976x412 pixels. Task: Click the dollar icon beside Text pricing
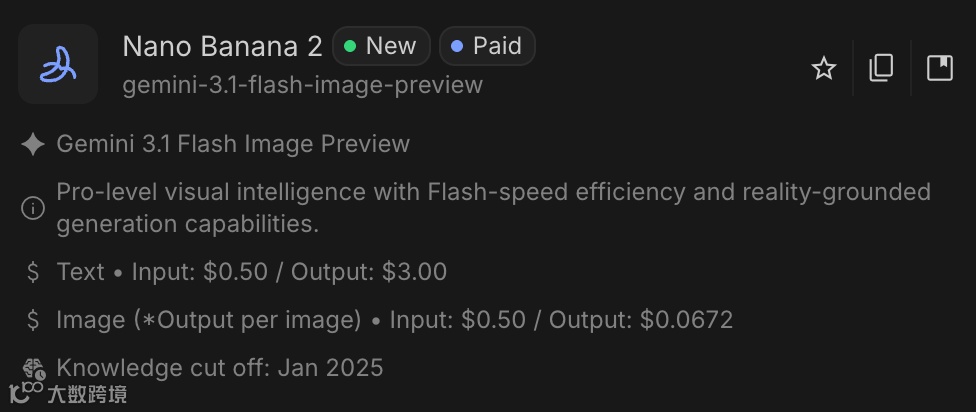[x=33, y=272]
